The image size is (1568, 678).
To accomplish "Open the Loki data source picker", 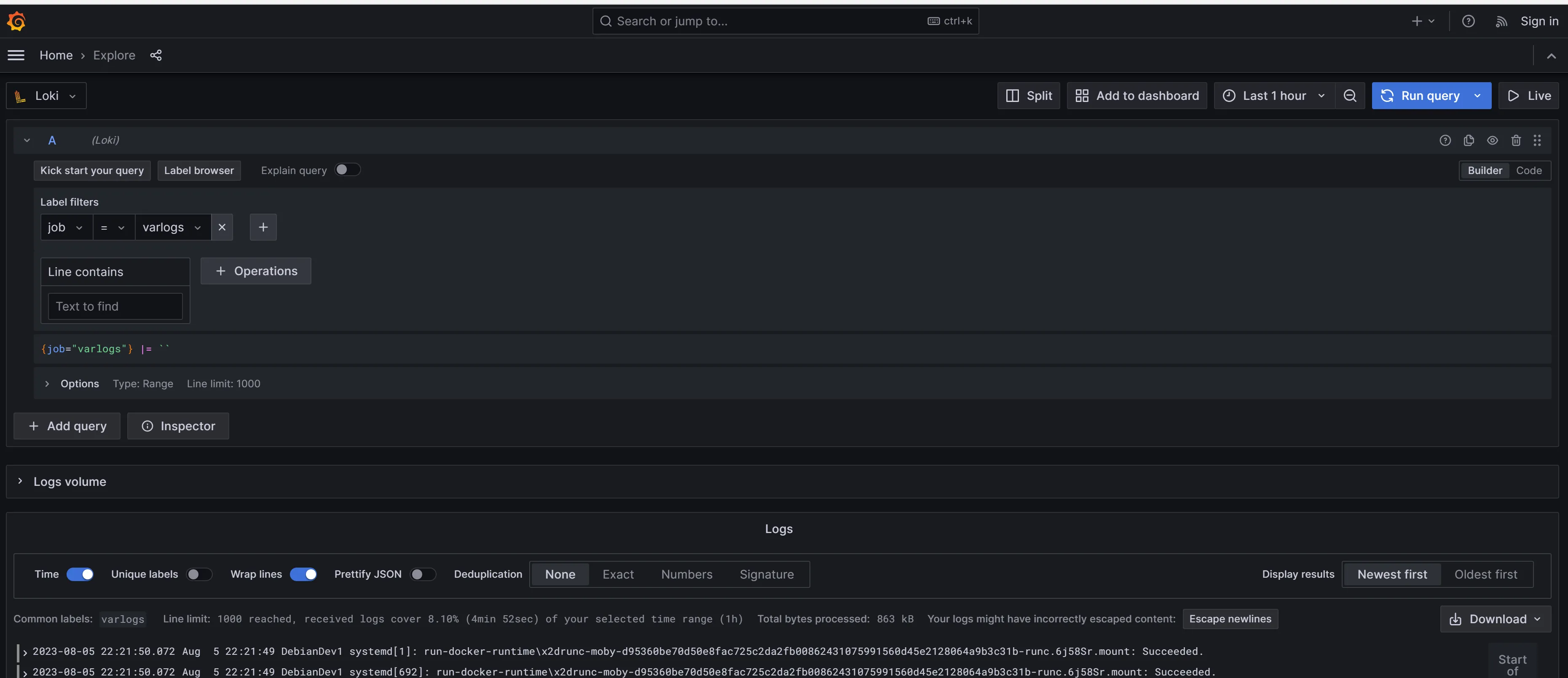I will coord(46,96).
